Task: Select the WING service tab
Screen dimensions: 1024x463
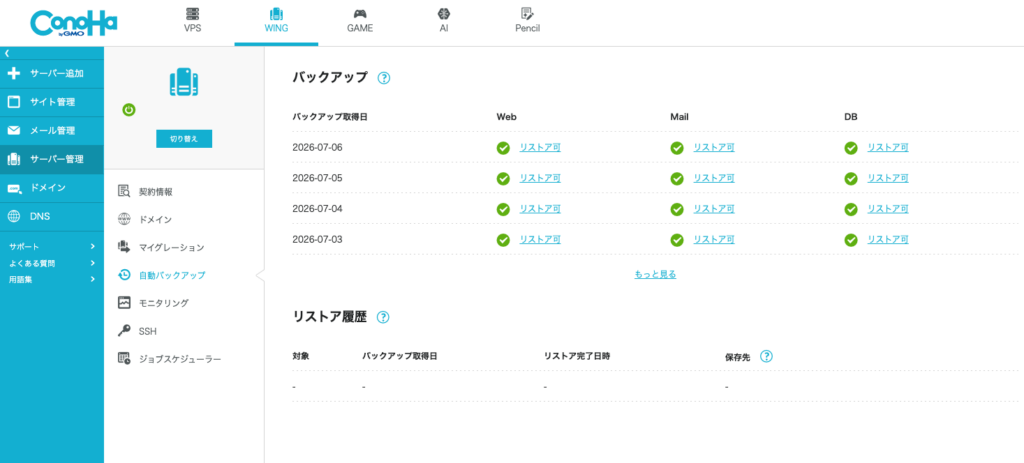Action: point(276,22)
